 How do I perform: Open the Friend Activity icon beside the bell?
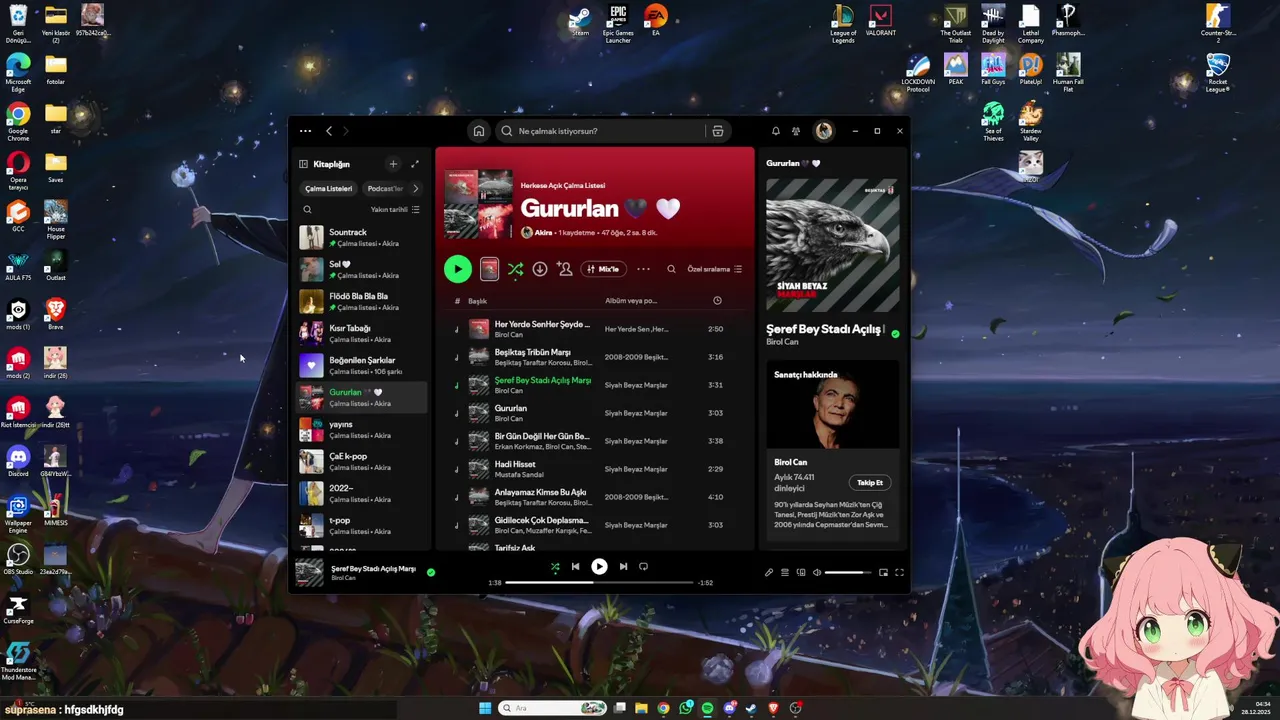click(796, 131)
